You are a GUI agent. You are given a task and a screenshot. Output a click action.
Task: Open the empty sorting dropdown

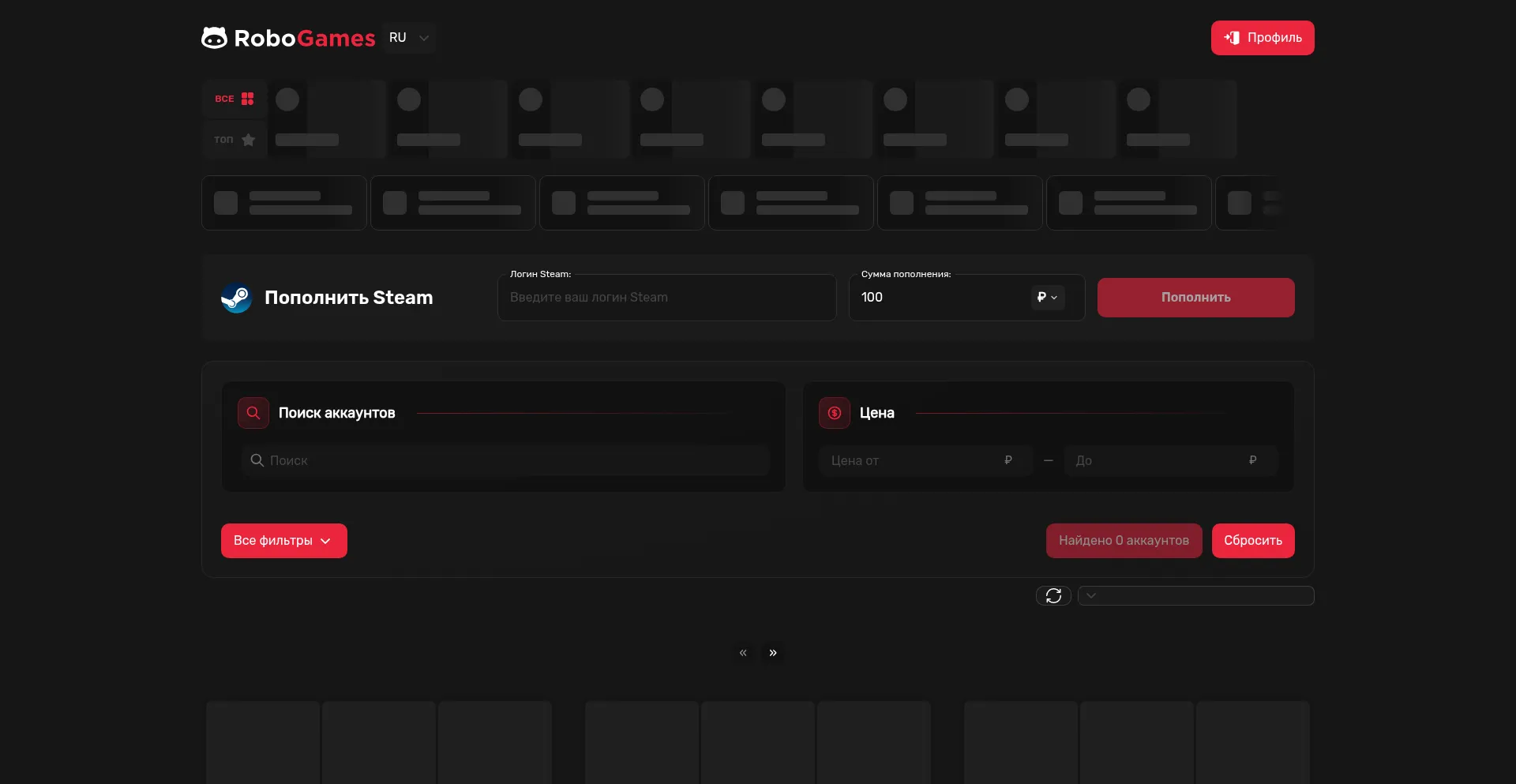click(1195, 595)
